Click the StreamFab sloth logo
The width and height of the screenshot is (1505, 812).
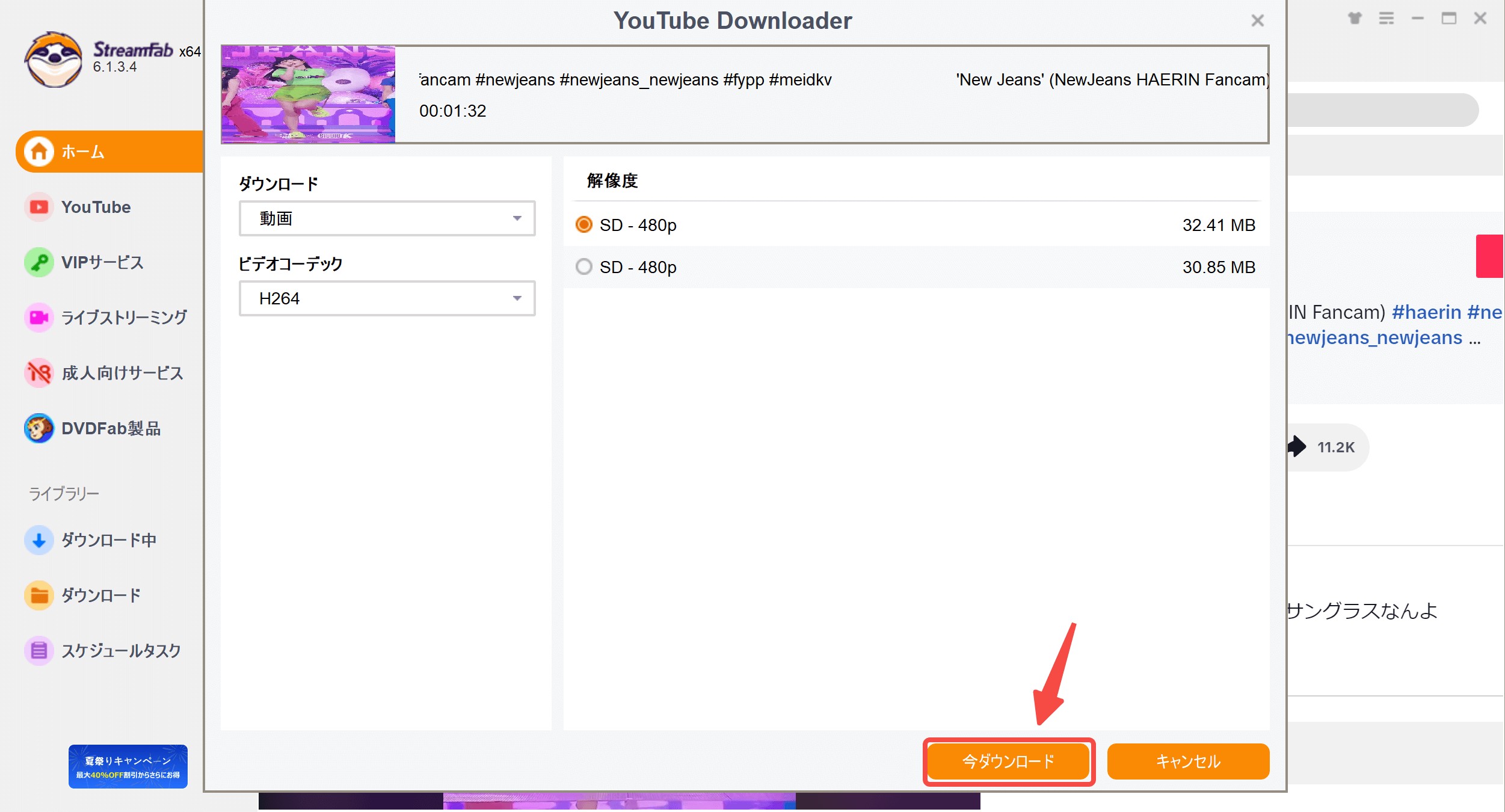click(x=54, y=60)
